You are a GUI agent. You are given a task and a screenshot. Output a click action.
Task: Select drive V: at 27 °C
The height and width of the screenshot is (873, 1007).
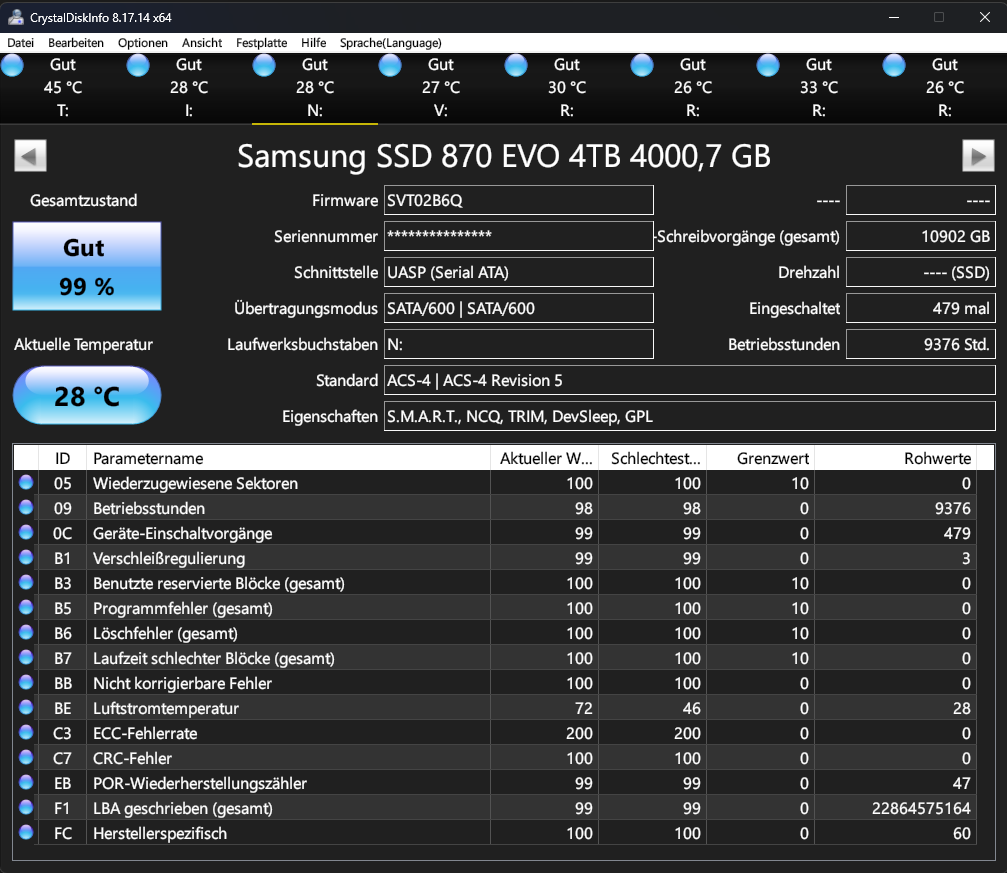[x=441, y=87]
